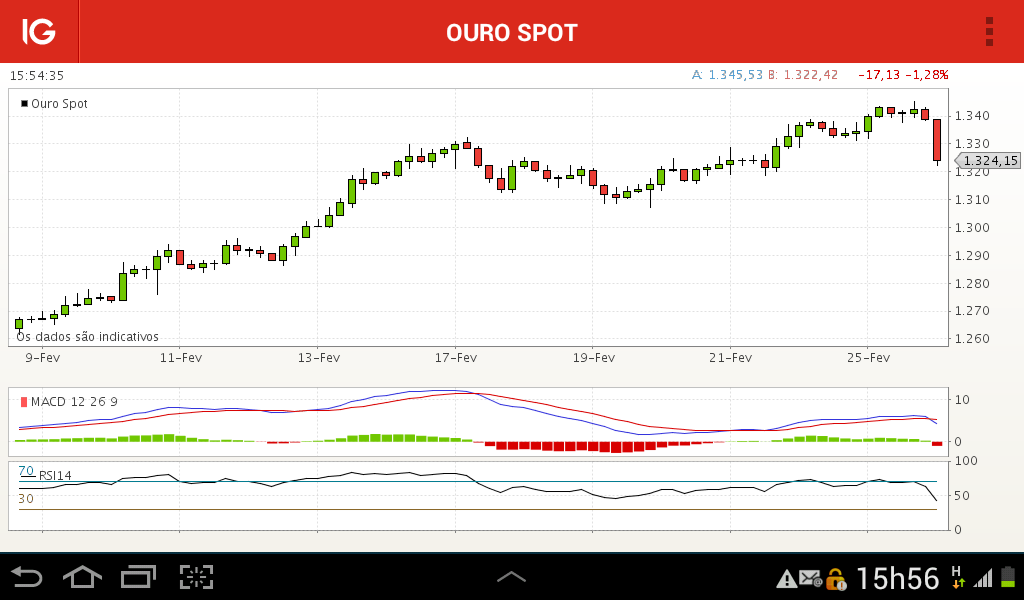Tap the OURO SPOT title
This screenshot has width=1024, height=600.
512,33
